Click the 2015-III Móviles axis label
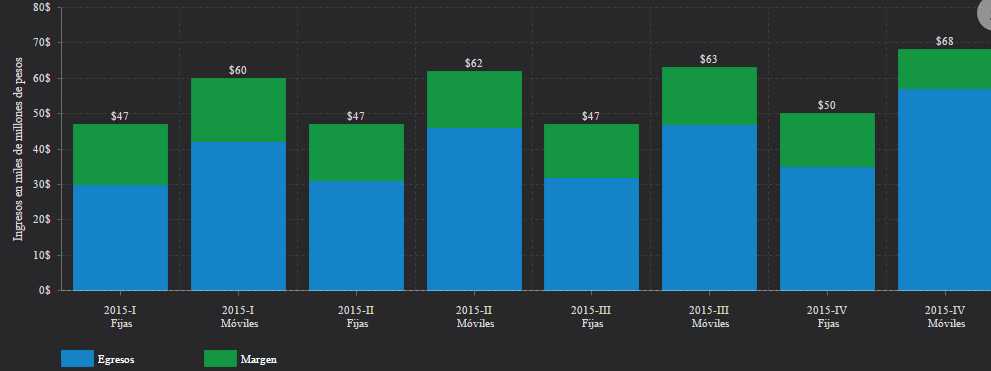 tap(709, 317)
